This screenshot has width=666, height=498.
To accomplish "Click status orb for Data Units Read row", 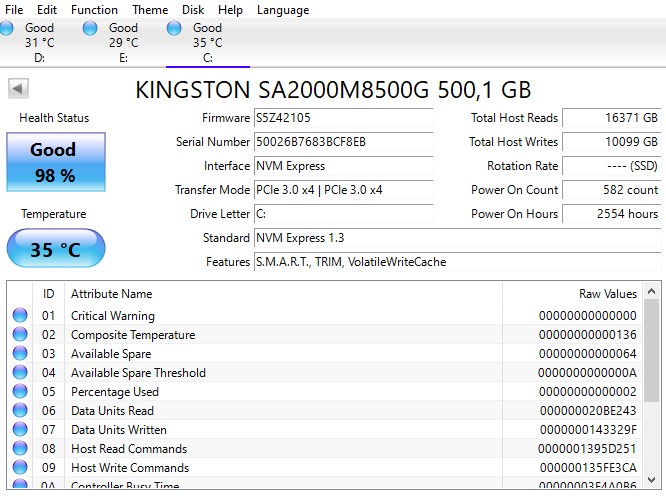I will click(x=20, y=410).
